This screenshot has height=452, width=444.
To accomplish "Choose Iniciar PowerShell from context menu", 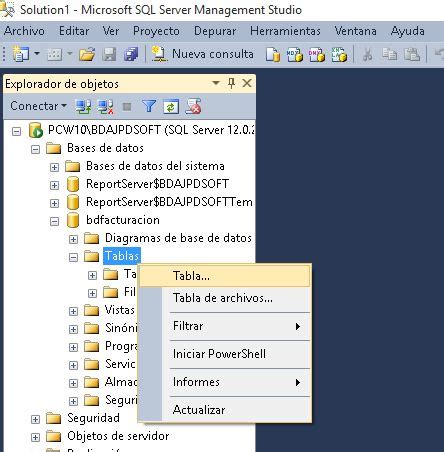I will click(x=225, y=354).
